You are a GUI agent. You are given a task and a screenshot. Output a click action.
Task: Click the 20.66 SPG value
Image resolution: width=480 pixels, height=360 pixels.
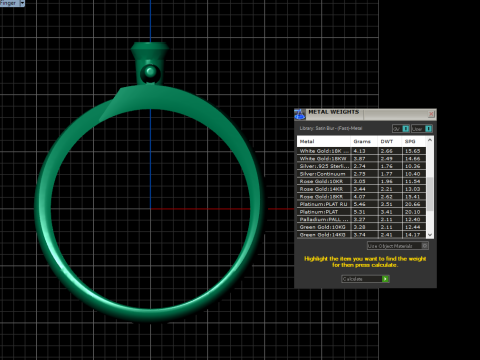coord(412,204)
